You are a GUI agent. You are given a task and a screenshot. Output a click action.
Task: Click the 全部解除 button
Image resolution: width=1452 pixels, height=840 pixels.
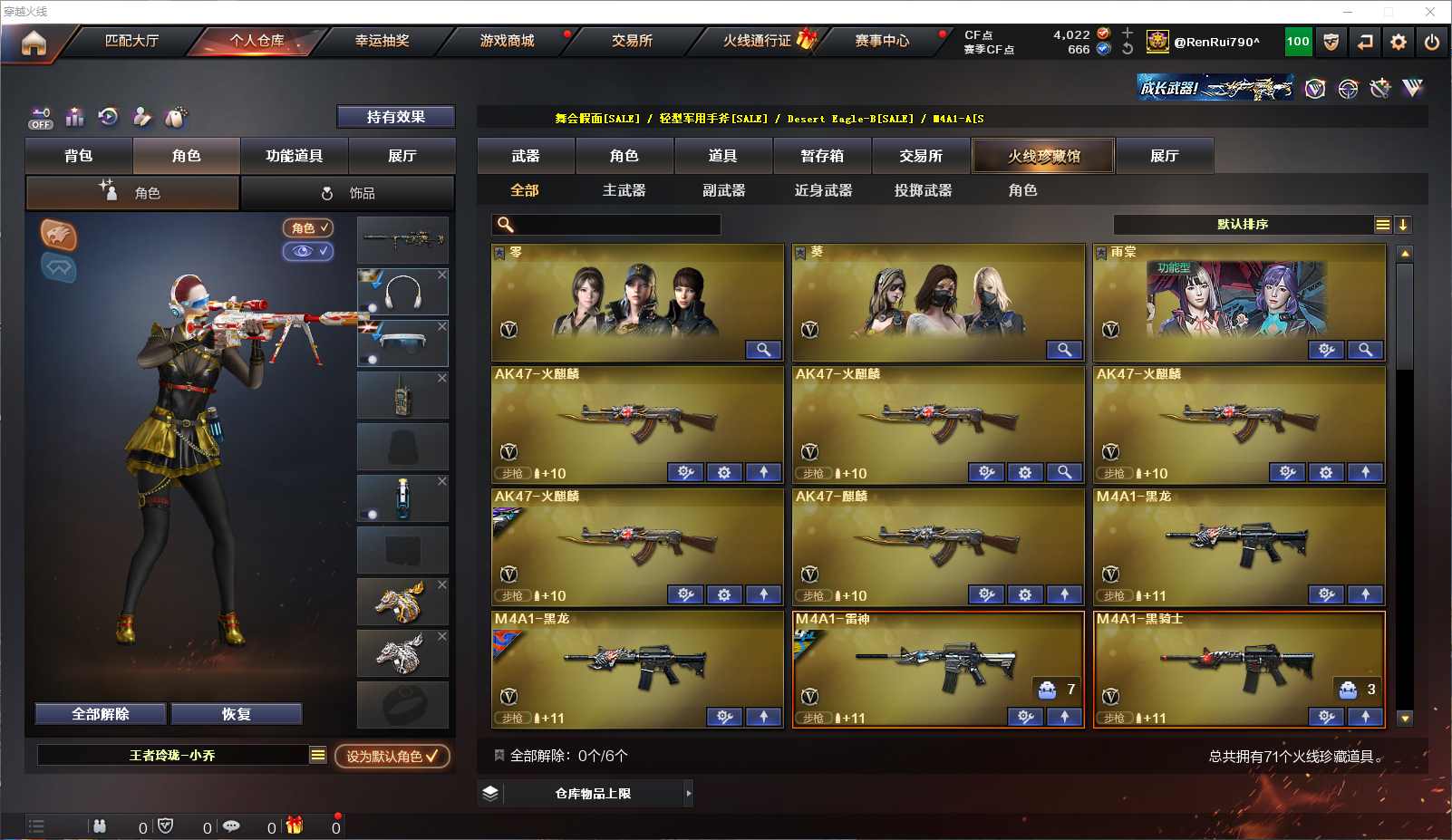click(101, 714)
